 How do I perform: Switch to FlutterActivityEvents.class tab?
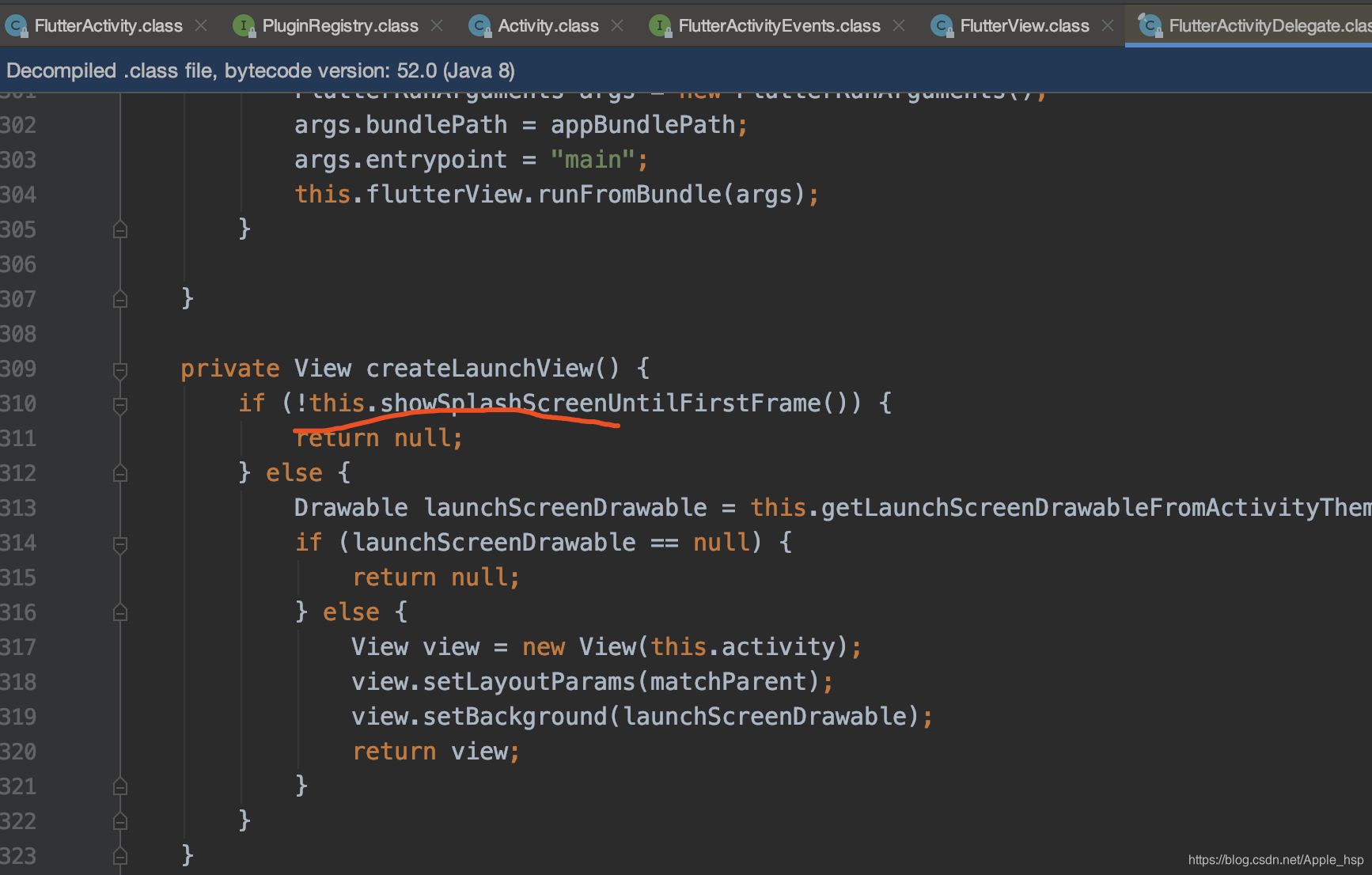779,26
